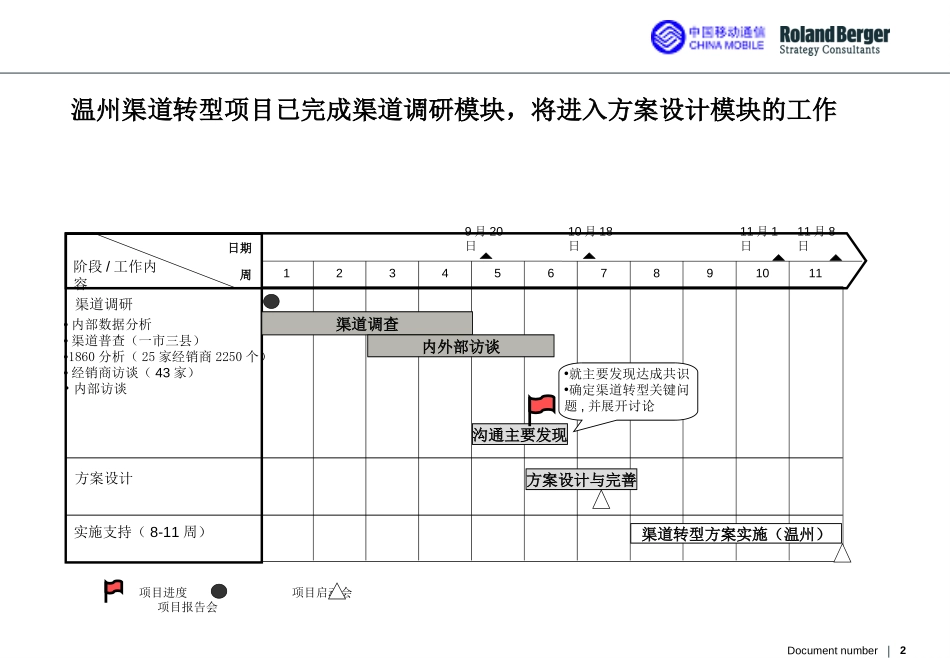Select the 渠道调查 Gantt bar
950x658 pixels.
point(367,324)
